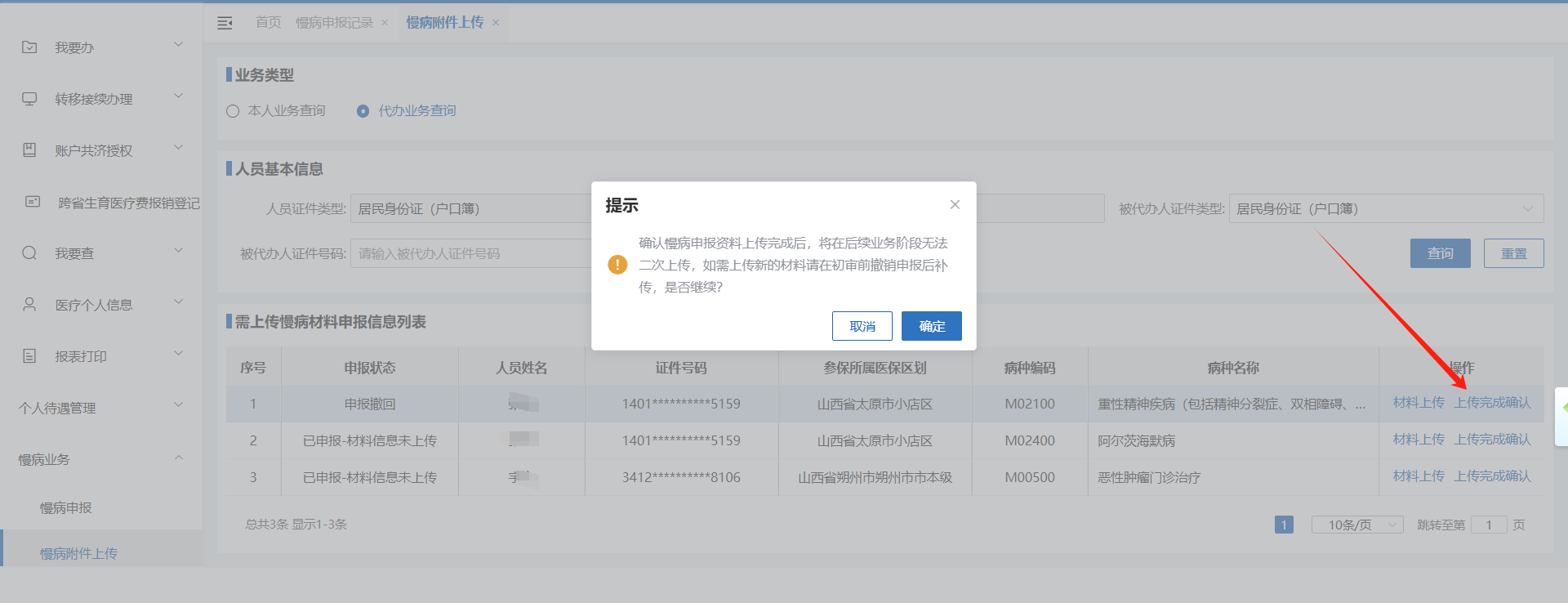Click 材料上传 link for 恶性肿瘤门诊治疗 row
The width and height of the screenshot is (1568, 603).
[x=1419, y=476]
